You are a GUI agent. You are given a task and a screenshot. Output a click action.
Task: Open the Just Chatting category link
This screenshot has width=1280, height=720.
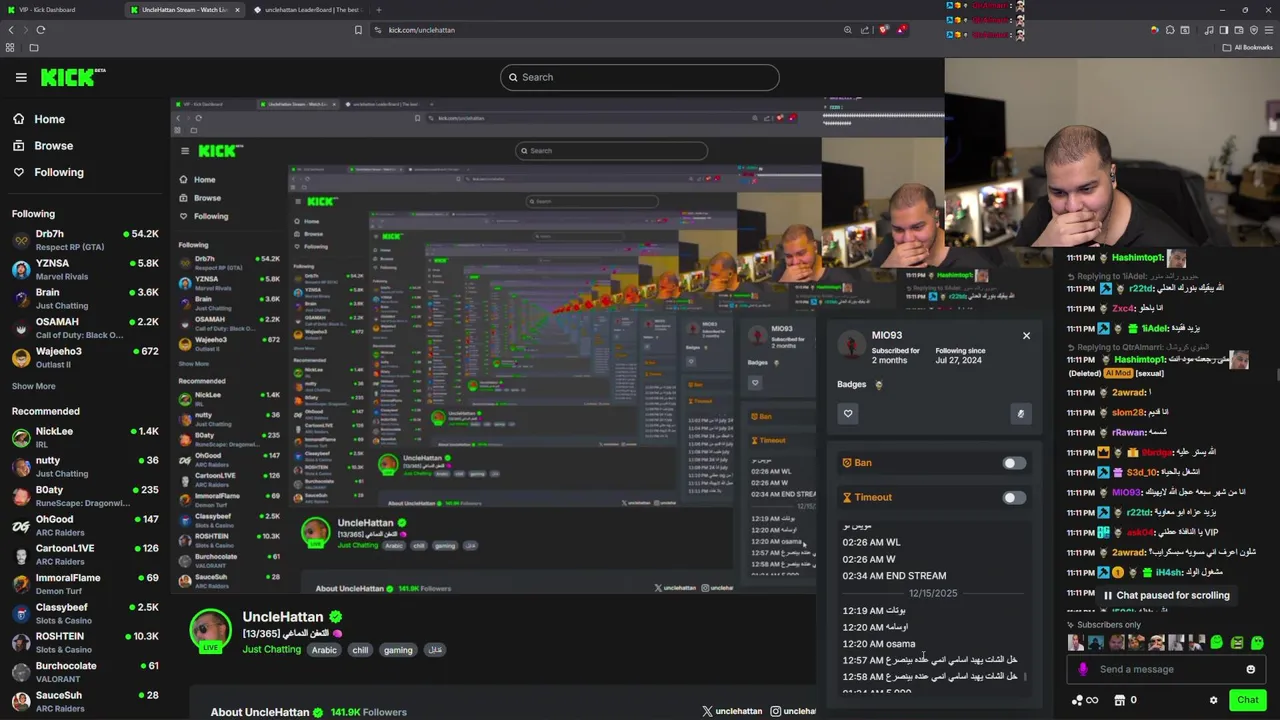click(x=271, y=650)
